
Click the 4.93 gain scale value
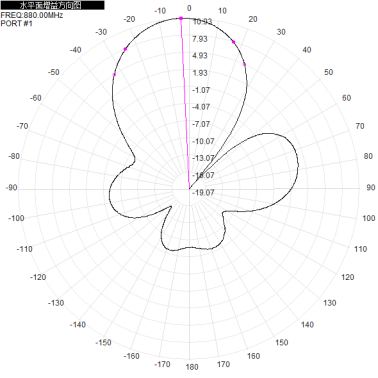(200, 55)
